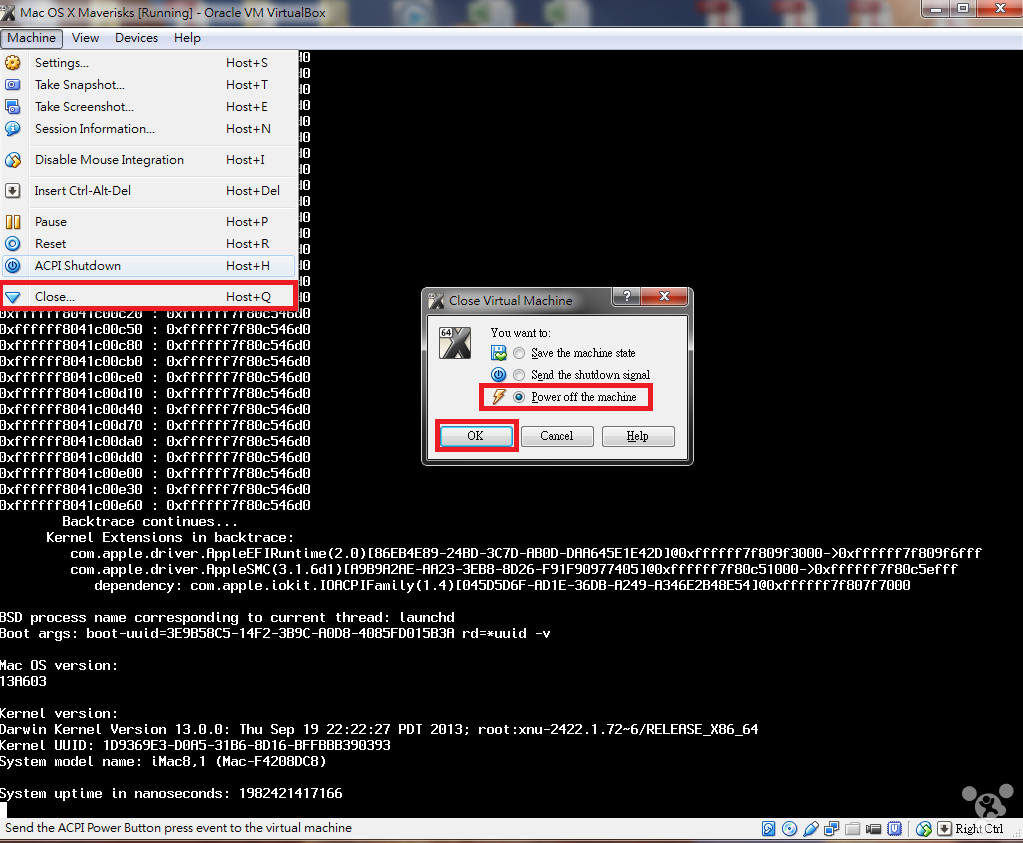Click the mouse integration status icon
The image size is (1023, 843).
(923, 828)
